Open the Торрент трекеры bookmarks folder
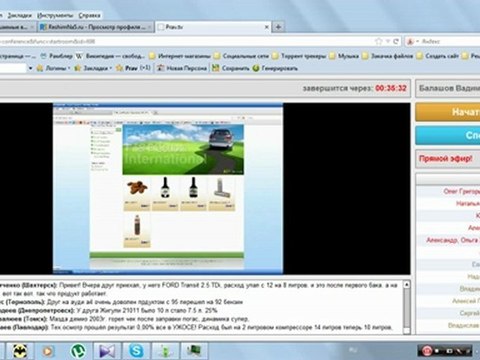 pos(299,56)
